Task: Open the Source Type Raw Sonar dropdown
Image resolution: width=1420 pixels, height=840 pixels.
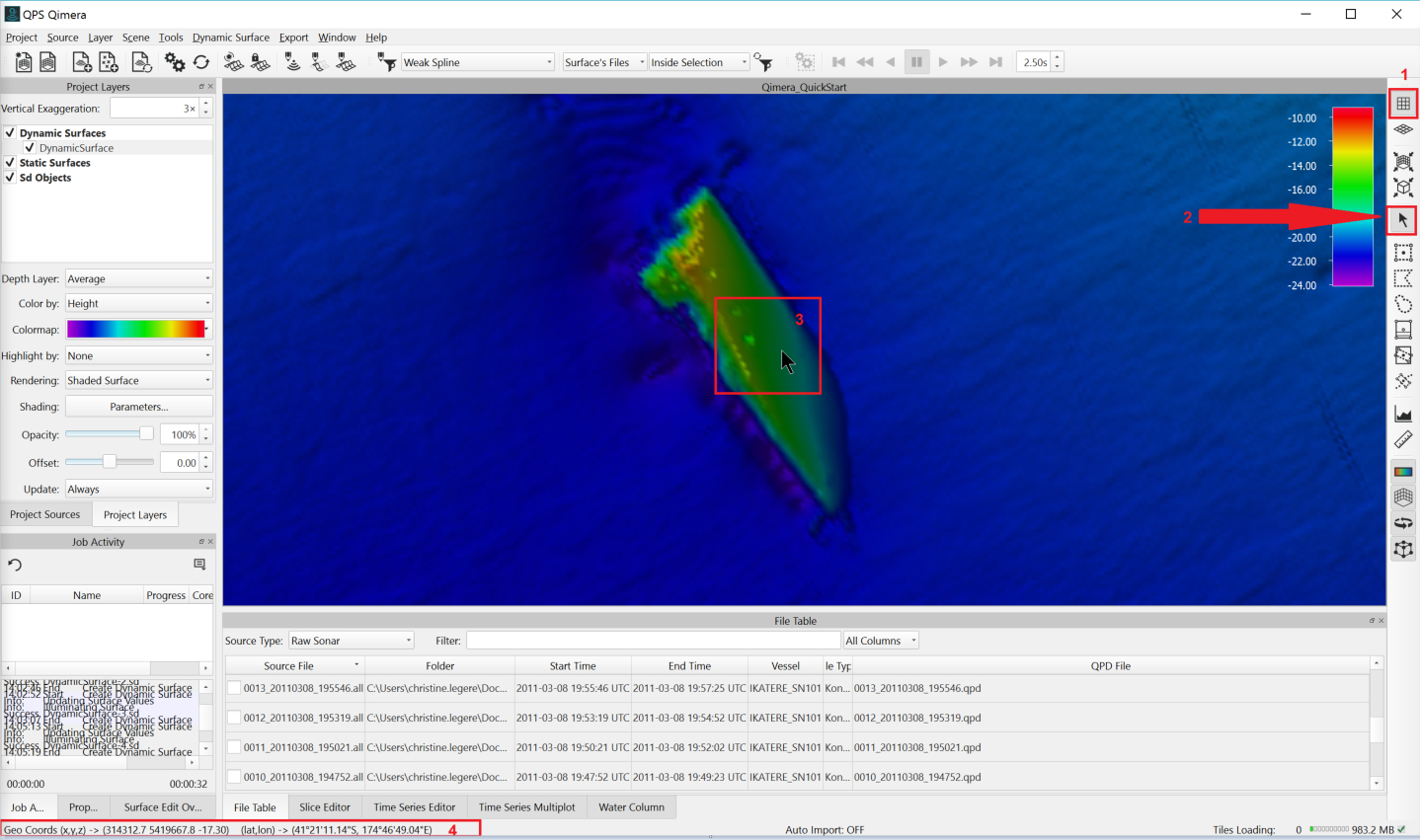Action: (x=351, y=641)
